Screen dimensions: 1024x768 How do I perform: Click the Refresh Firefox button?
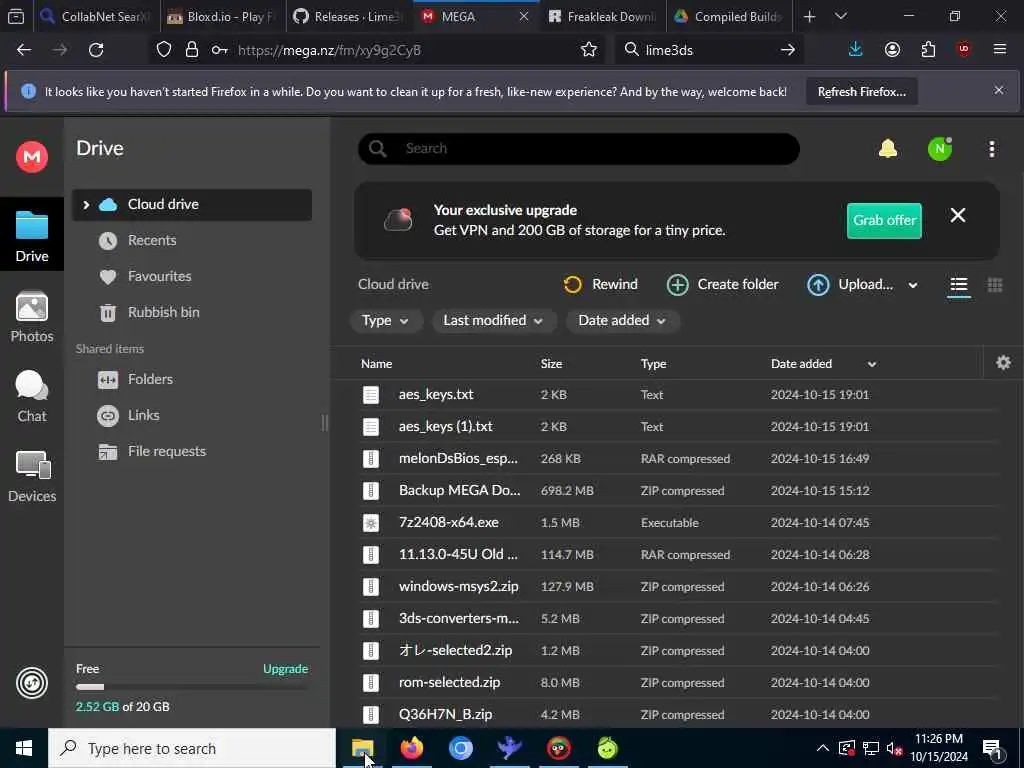(x=861, y=92)
